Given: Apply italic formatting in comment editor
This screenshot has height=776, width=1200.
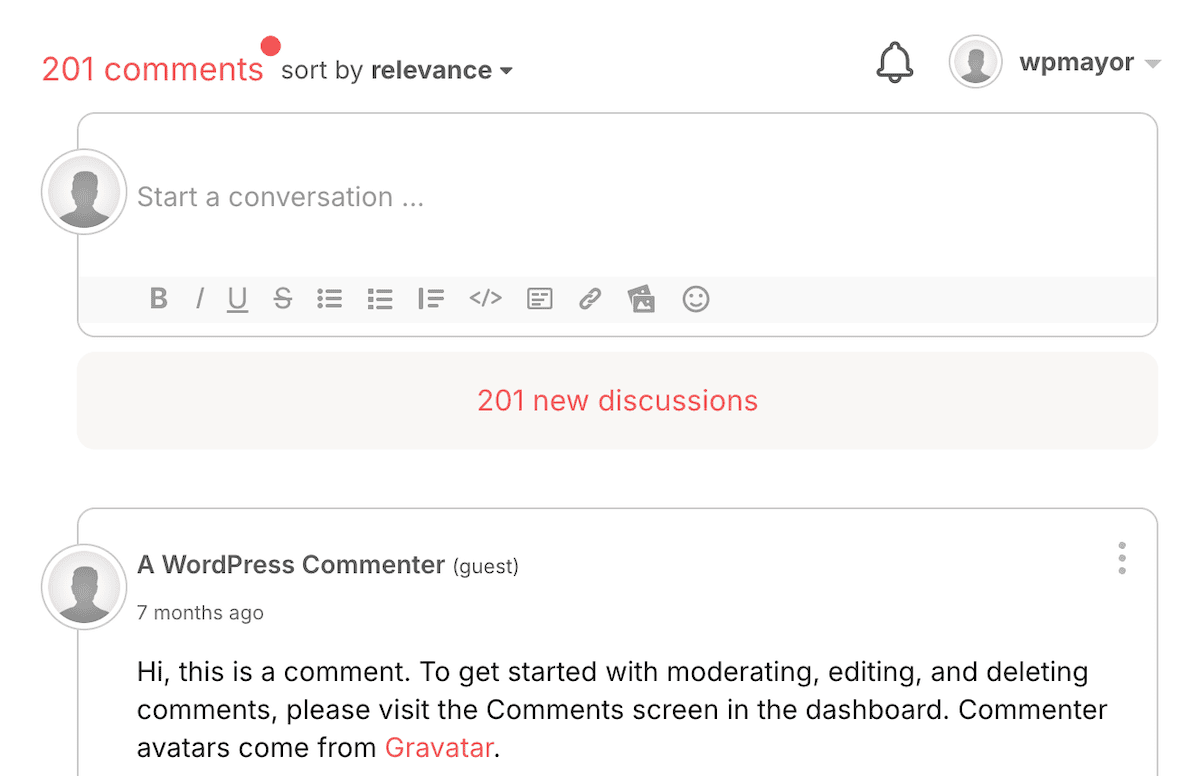Looking at the screenshot, I should coord(200,298).
